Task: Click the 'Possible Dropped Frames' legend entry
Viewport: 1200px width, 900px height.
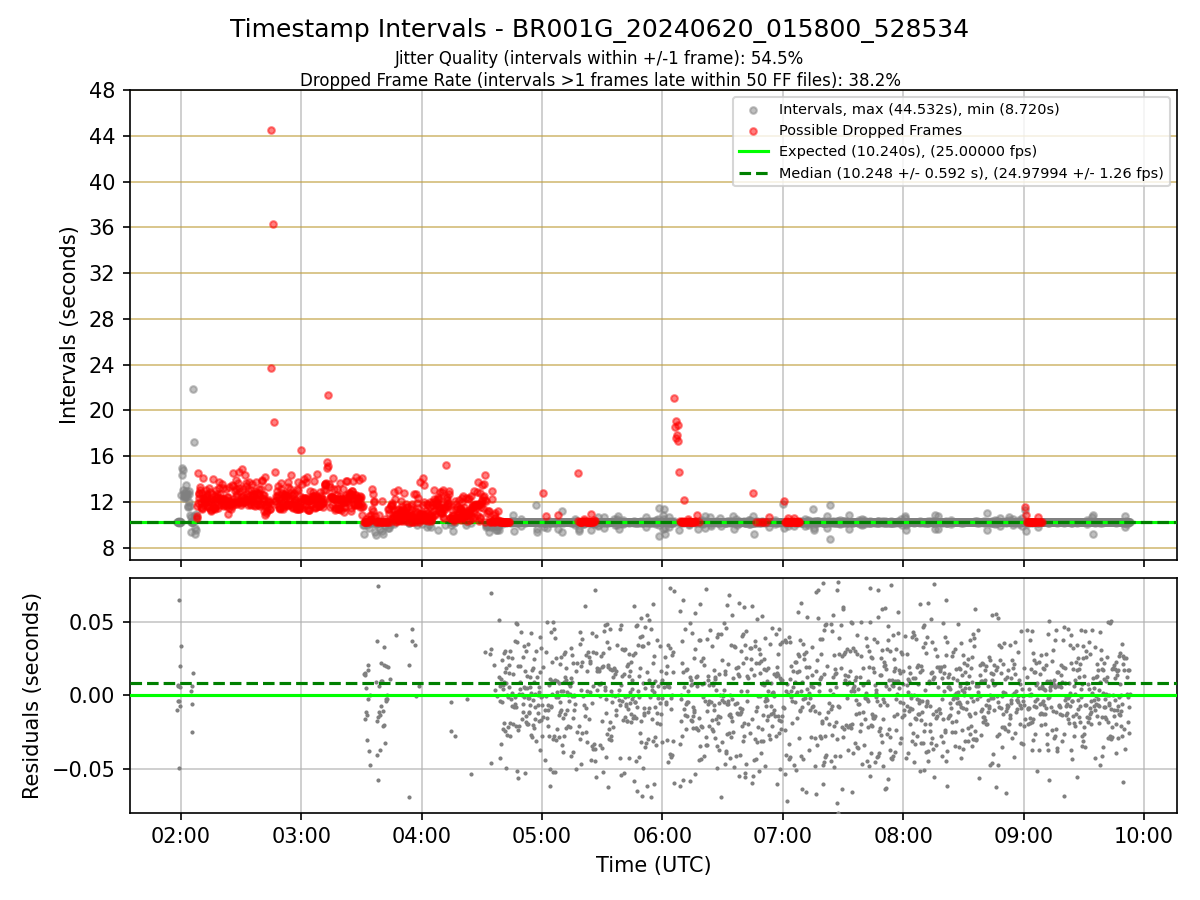Action: click(870, 130)
